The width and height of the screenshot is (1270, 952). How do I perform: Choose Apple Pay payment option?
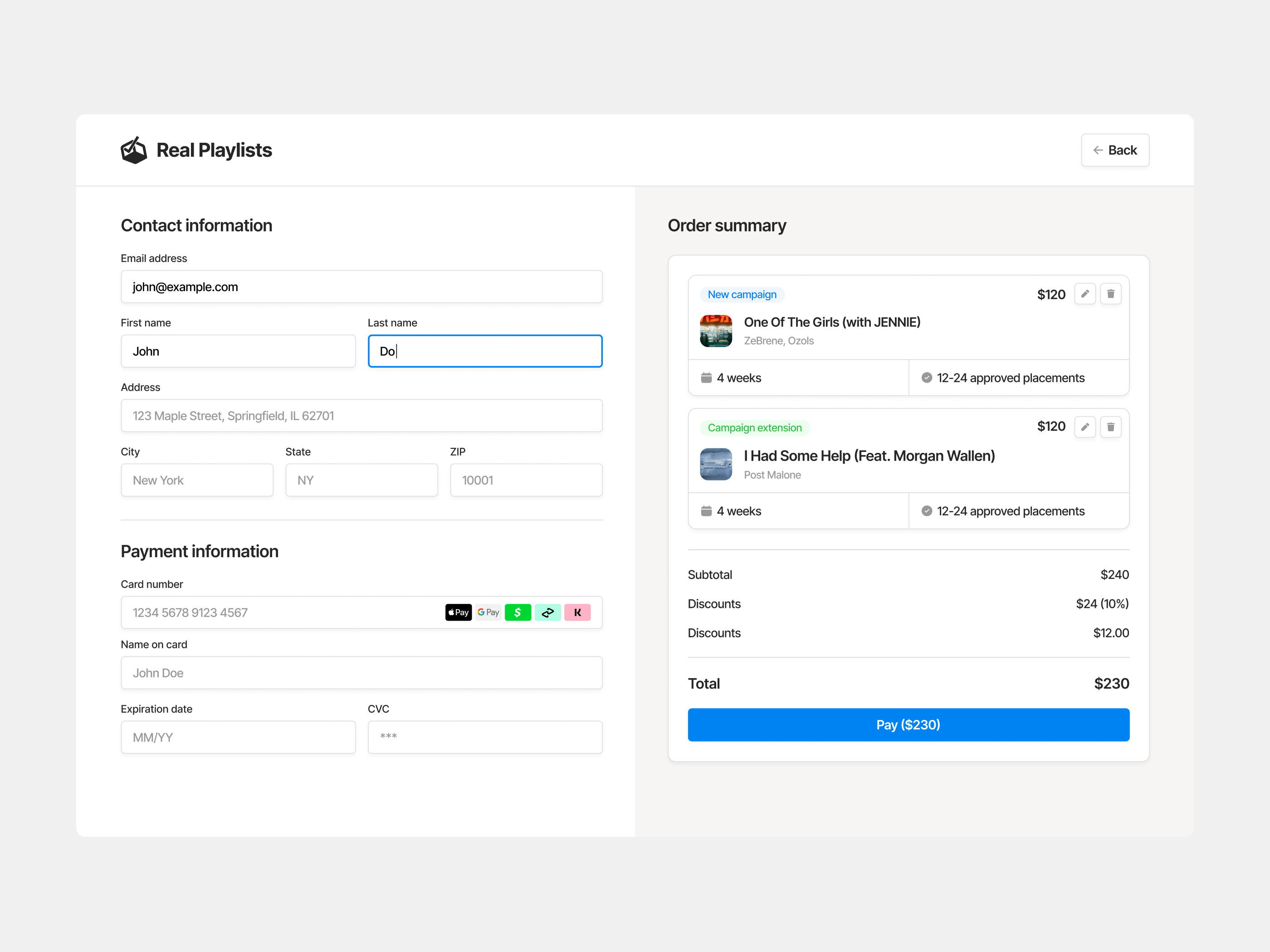(458, 612)
